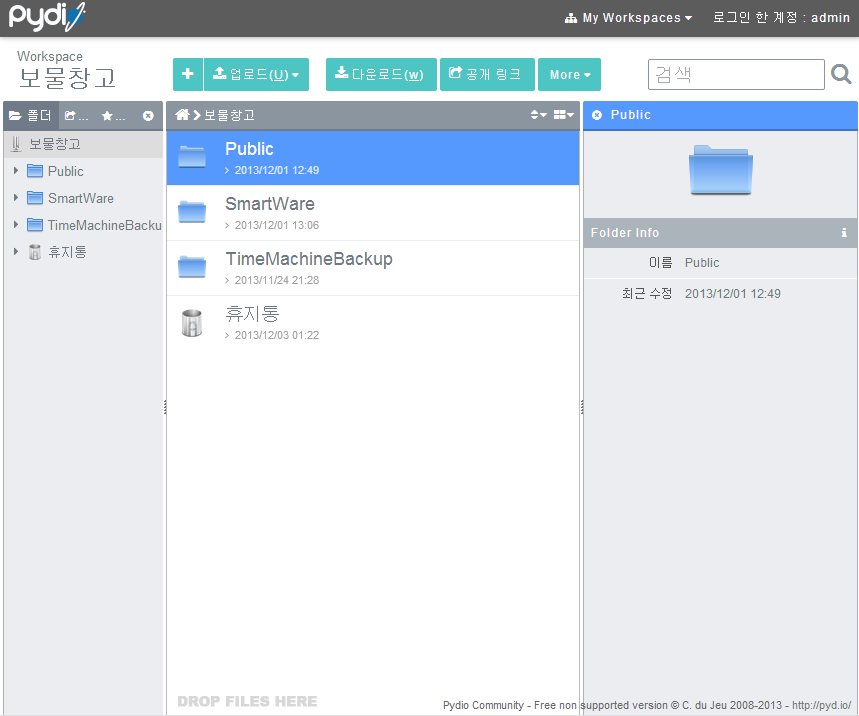859x716 pixels.
Task: Open the sort order dropdown
Action: pyautogui.click(x=538, y=115)
